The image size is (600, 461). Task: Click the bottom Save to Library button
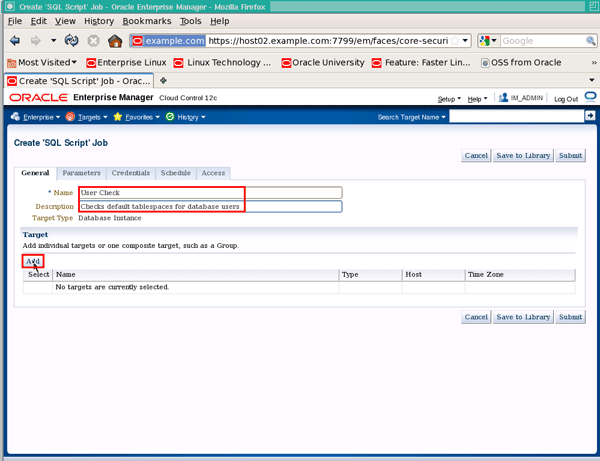pos(523,317)
